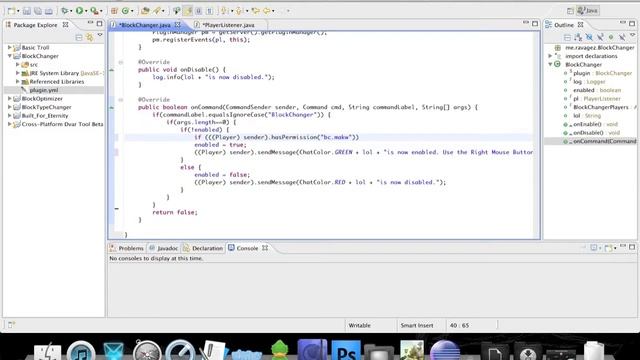
Task: Run the program with green play icon
Action: (79, 11)
